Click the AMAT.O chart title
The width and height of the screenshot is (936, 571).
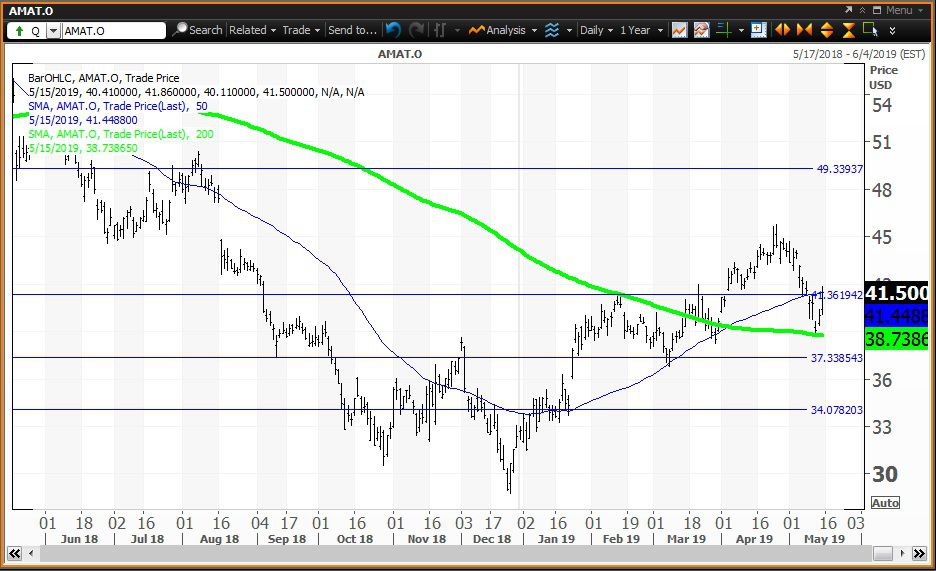click(400, 54)
